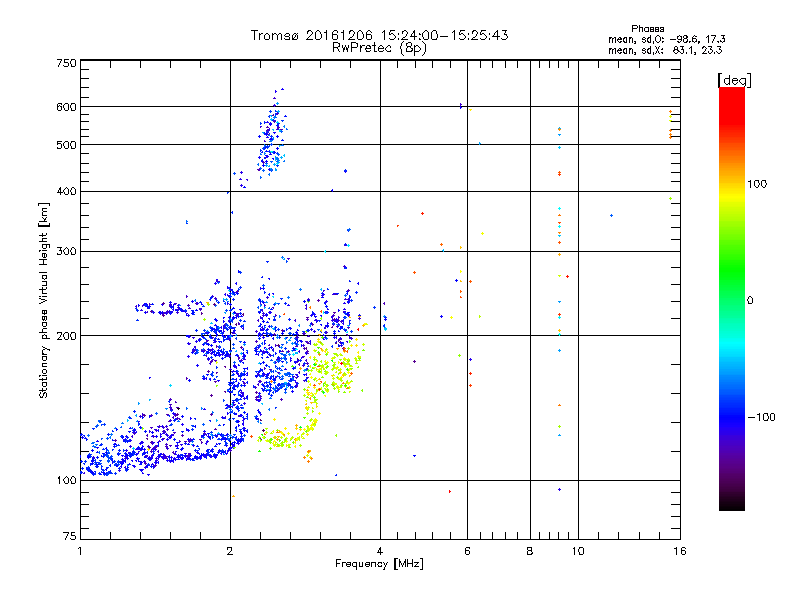Screen dimensions: 800x600
Task: Click the x-axis tick label '4'
Action: tap(380, 551)
